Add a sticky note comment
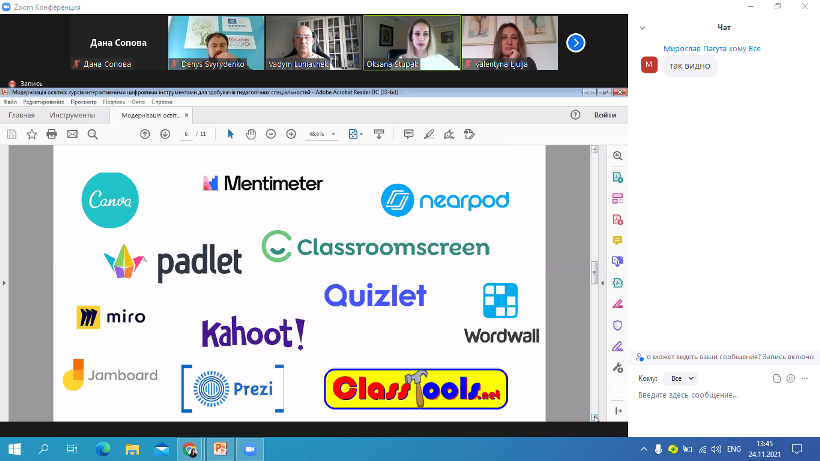This screenshot has height=461, width=820. click(x=408, y=134)
